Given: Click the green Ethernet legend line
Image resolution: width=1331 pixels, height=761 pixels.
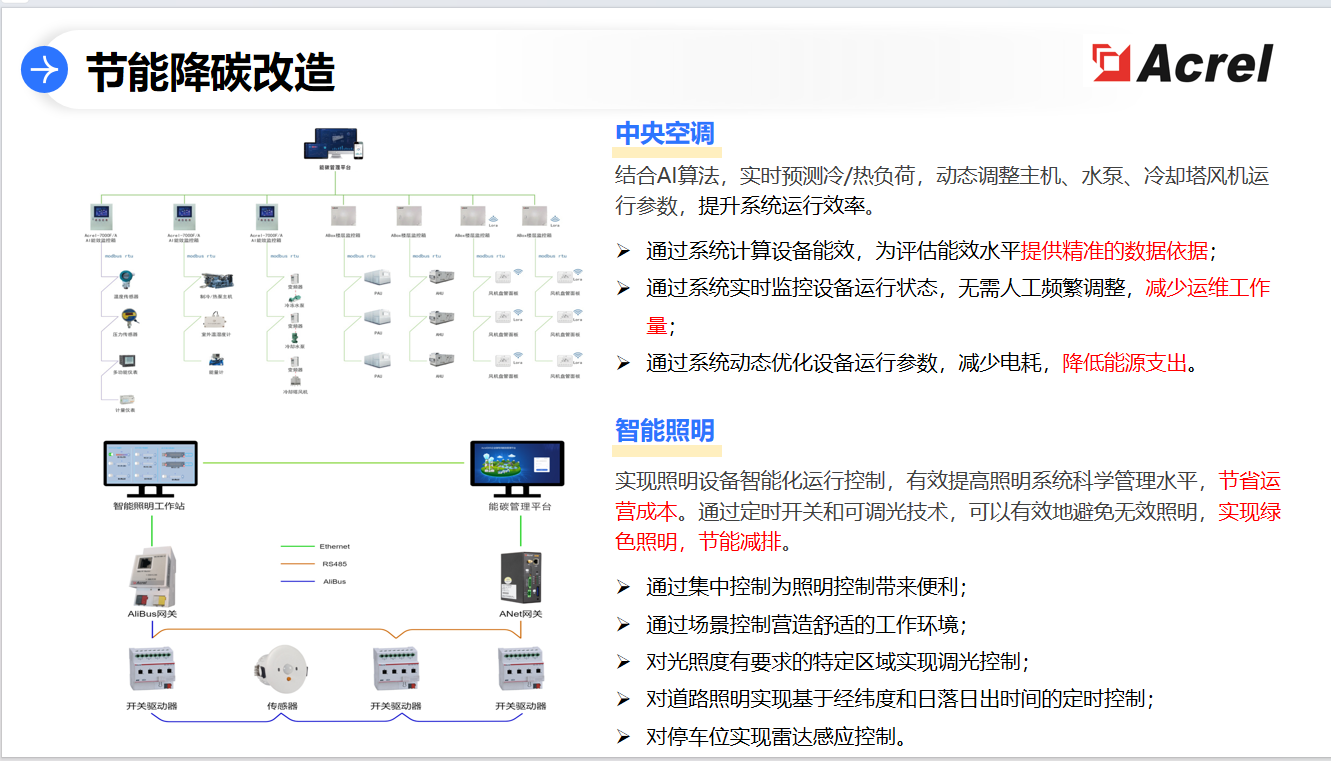Looking at the screenshot, I should [297, 547].
